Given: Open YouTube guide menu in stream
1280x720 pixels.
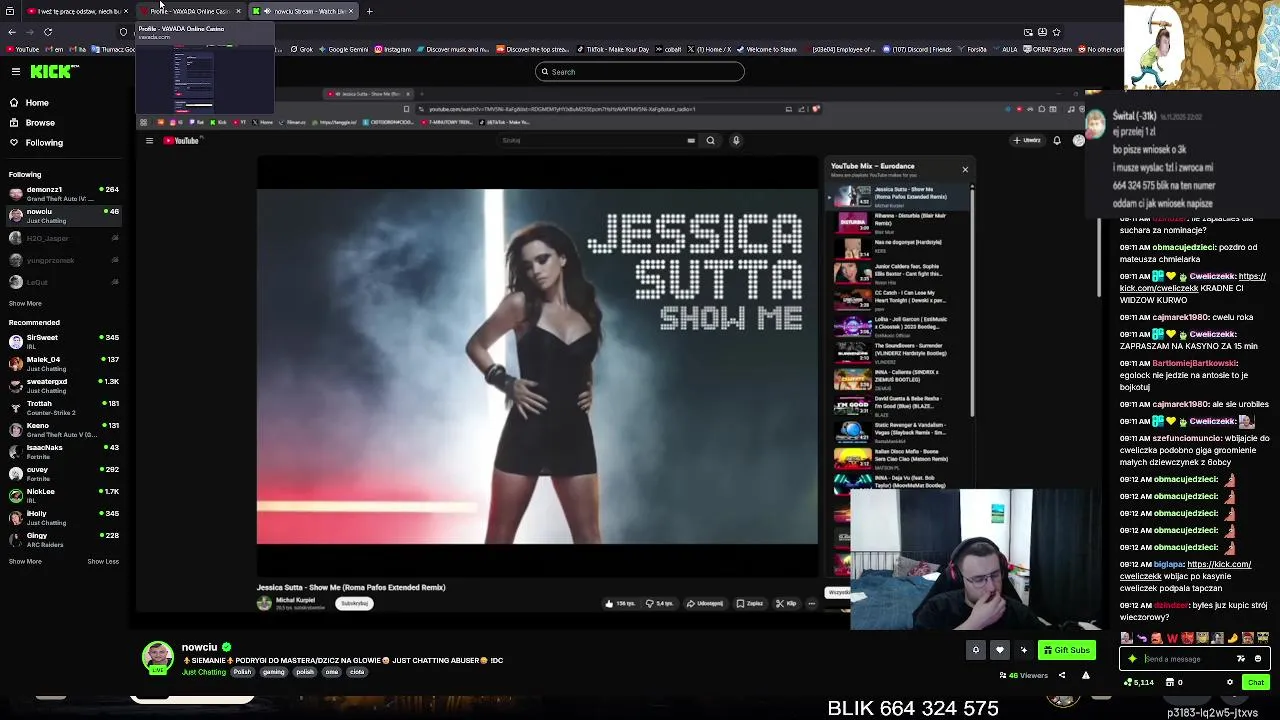Looking at the screenshot, I should pos(149,141).
